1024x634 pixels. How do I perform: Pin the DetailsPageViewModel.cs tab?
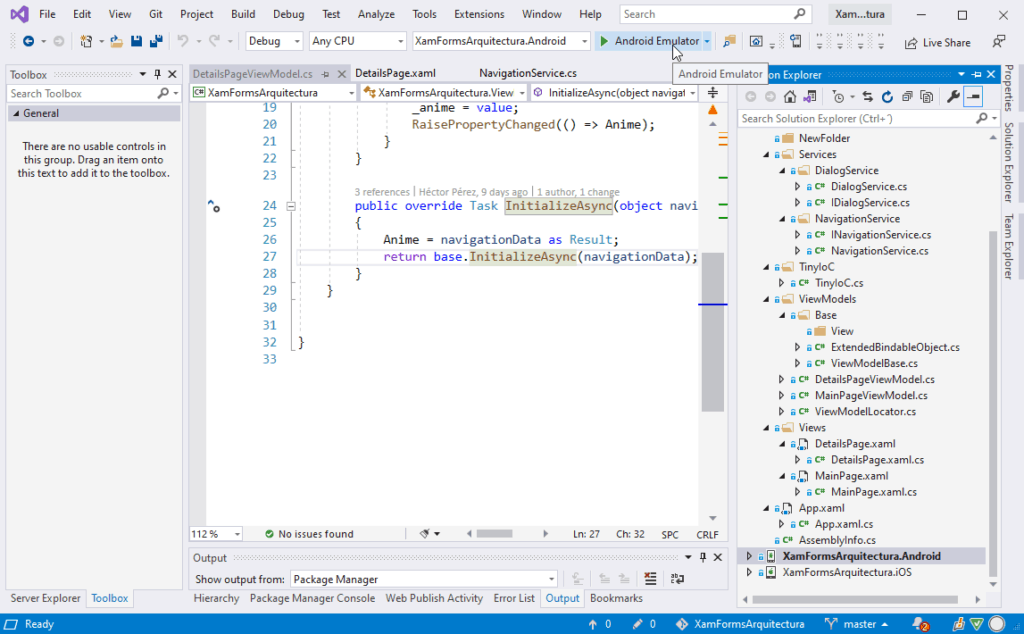(x=325, y=74)
